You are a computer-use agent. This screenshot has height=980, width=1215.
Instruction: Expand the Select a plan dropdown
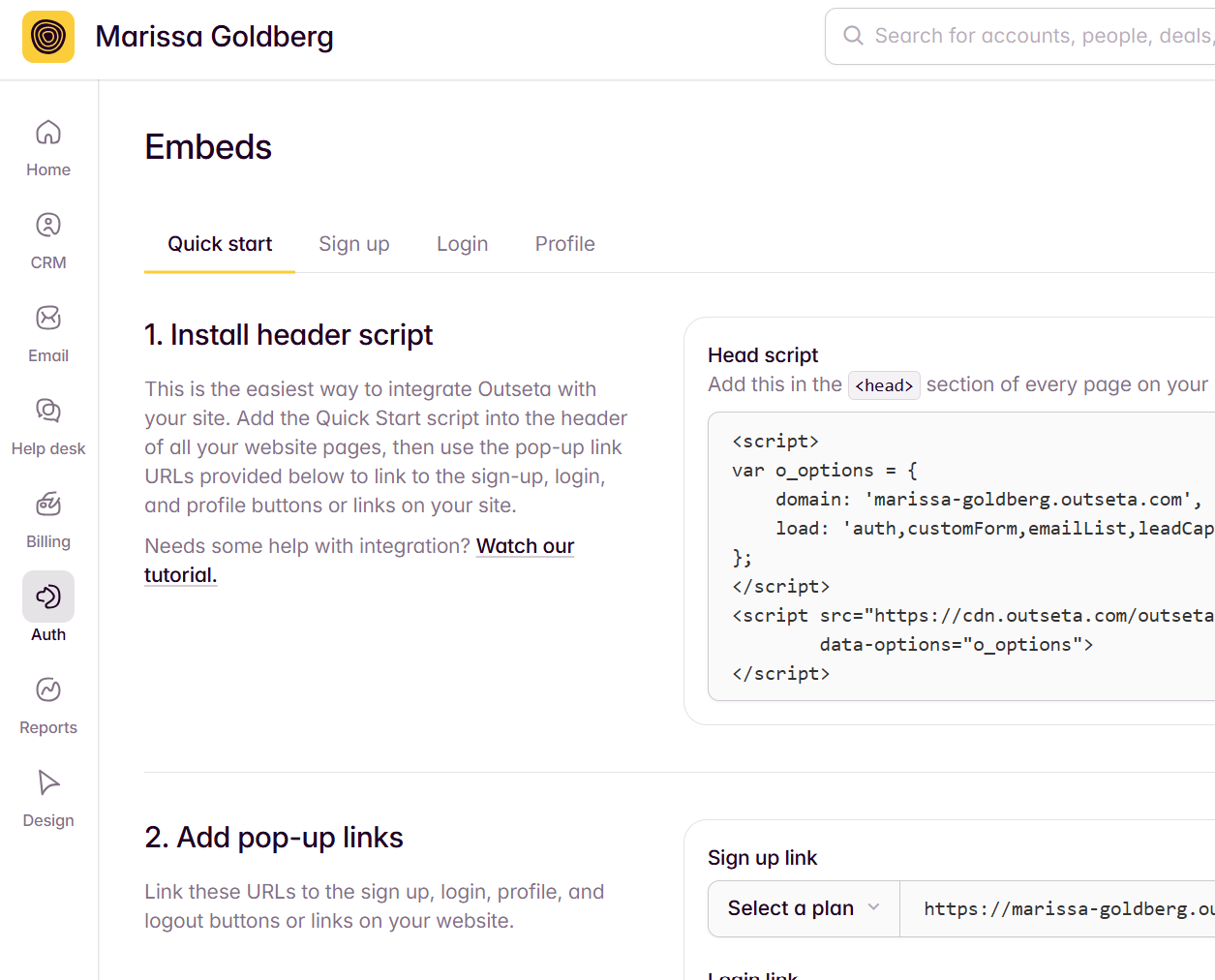click(x=804, y=908)
